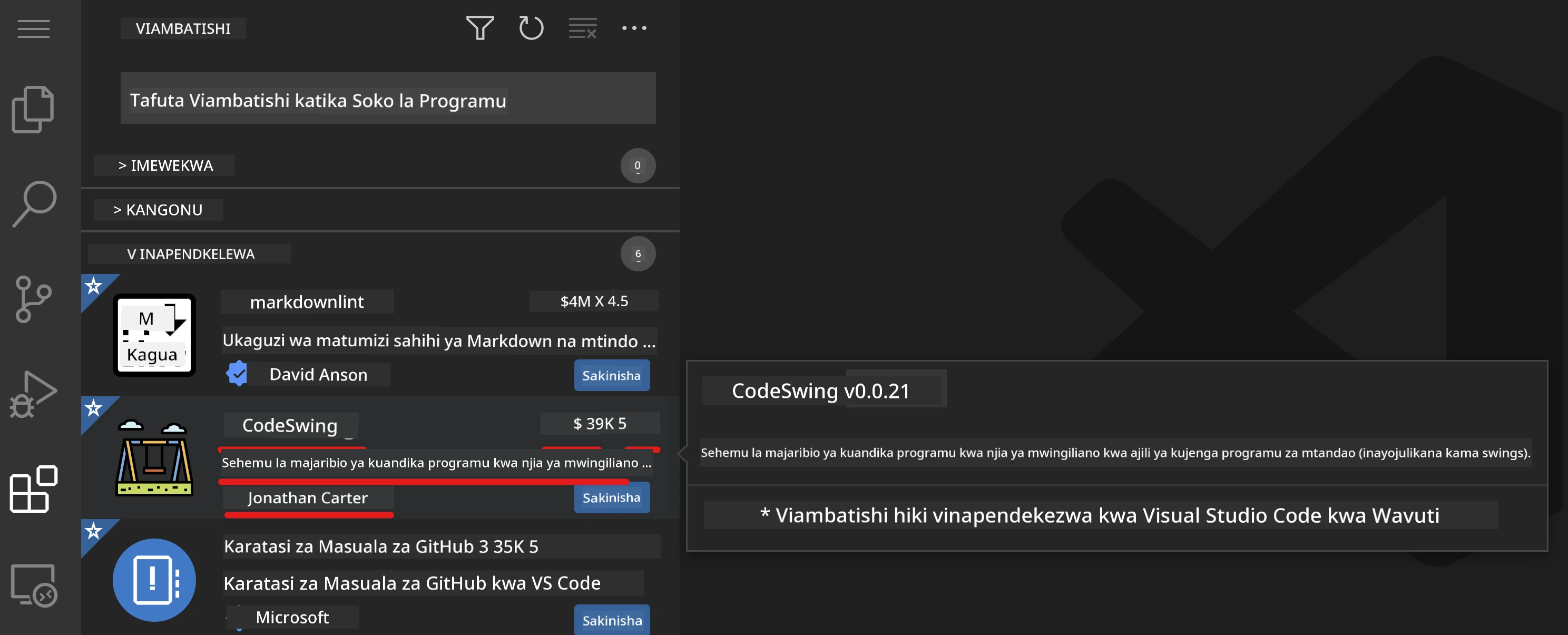The height and width of the screenshot is (635, 1568).
Task: Focus the Tafuta Viambatishi search field
Action: tap(388, 99)
